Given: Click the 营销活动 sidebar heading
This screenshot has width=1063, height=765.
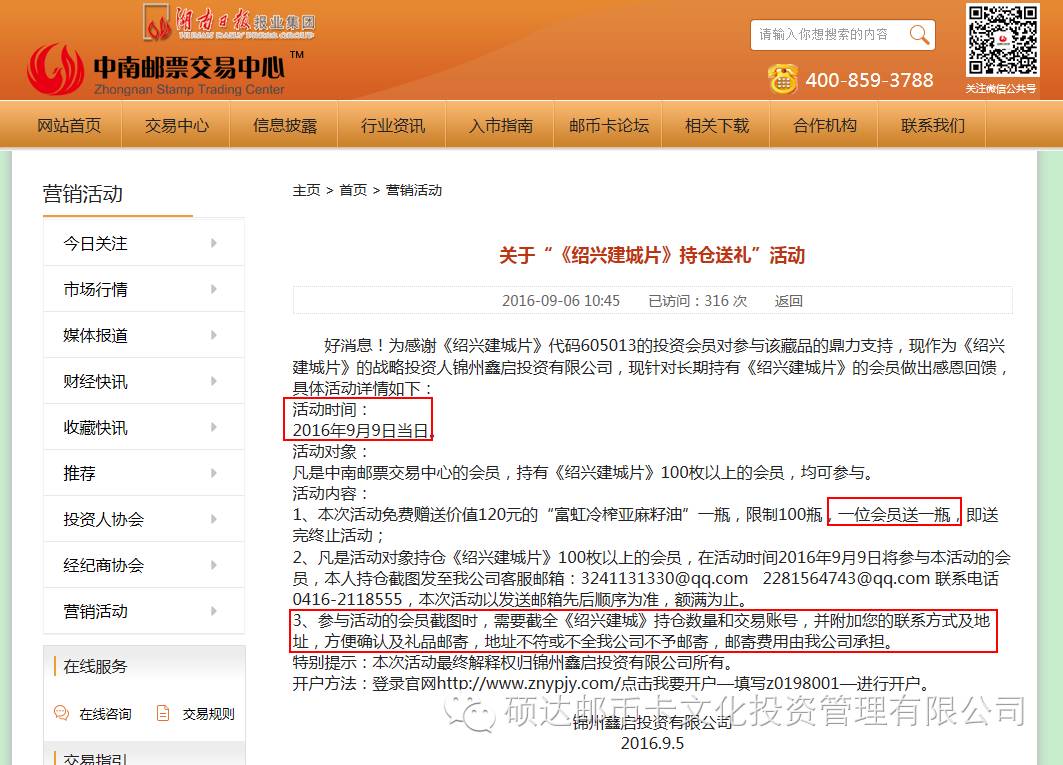Looking at the screenshot, I should (83, 194).
